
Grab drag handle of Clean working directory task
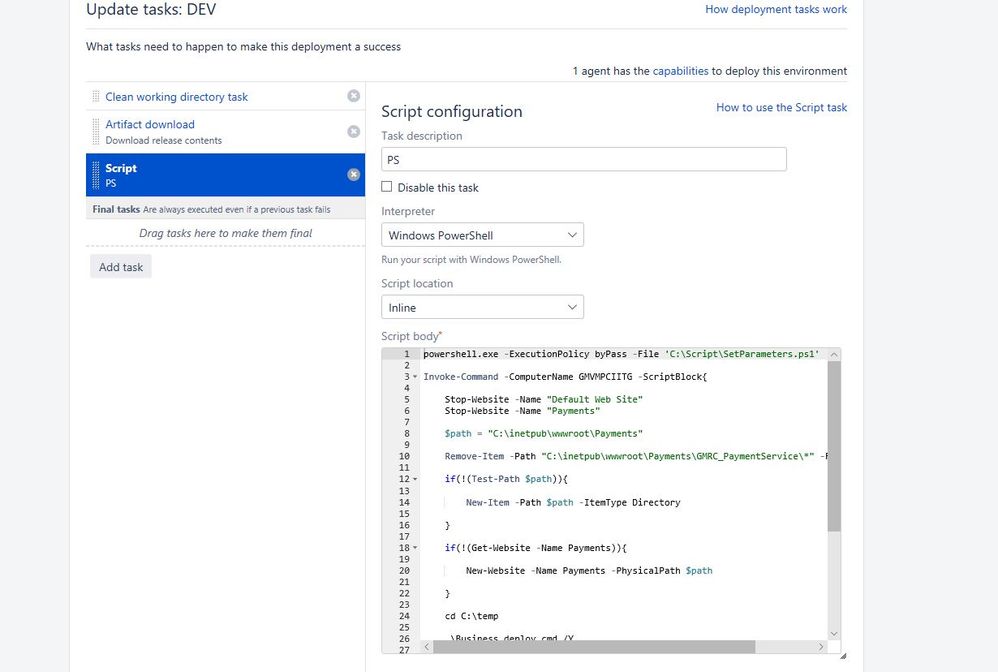[95, 97]
